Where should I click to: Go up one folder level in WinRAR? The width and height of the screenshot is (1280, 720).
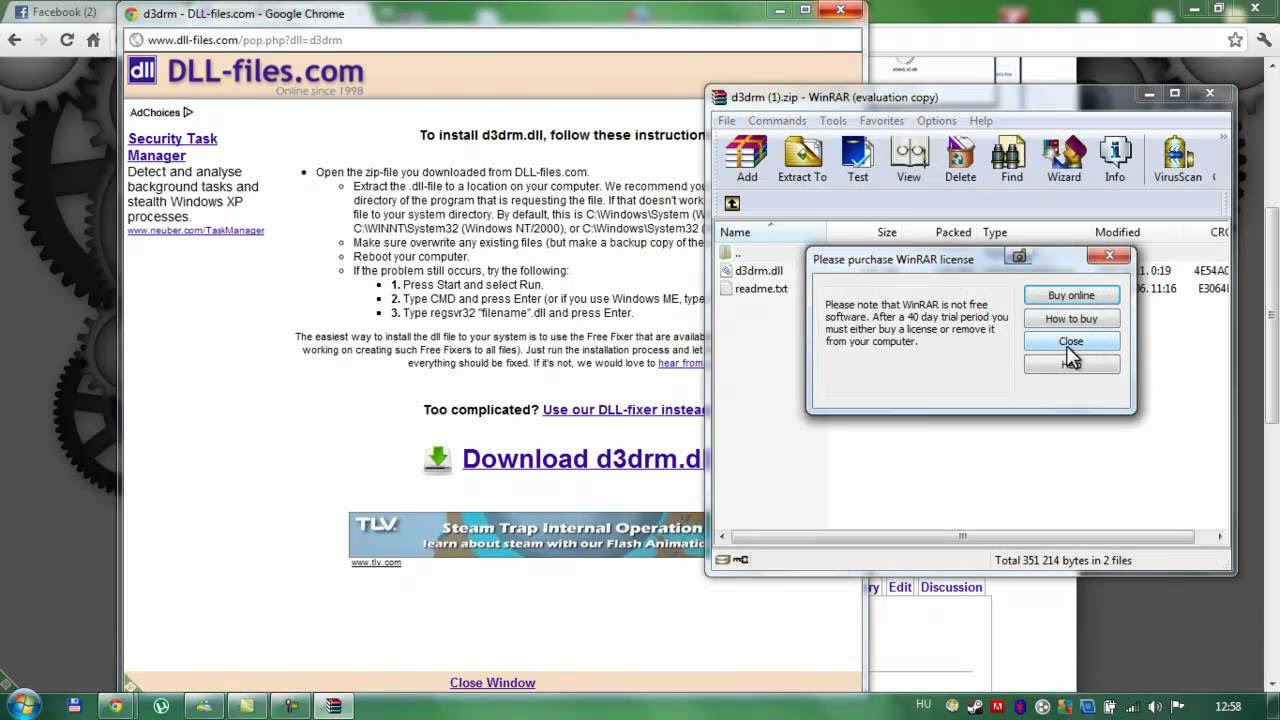coord(732,203)
